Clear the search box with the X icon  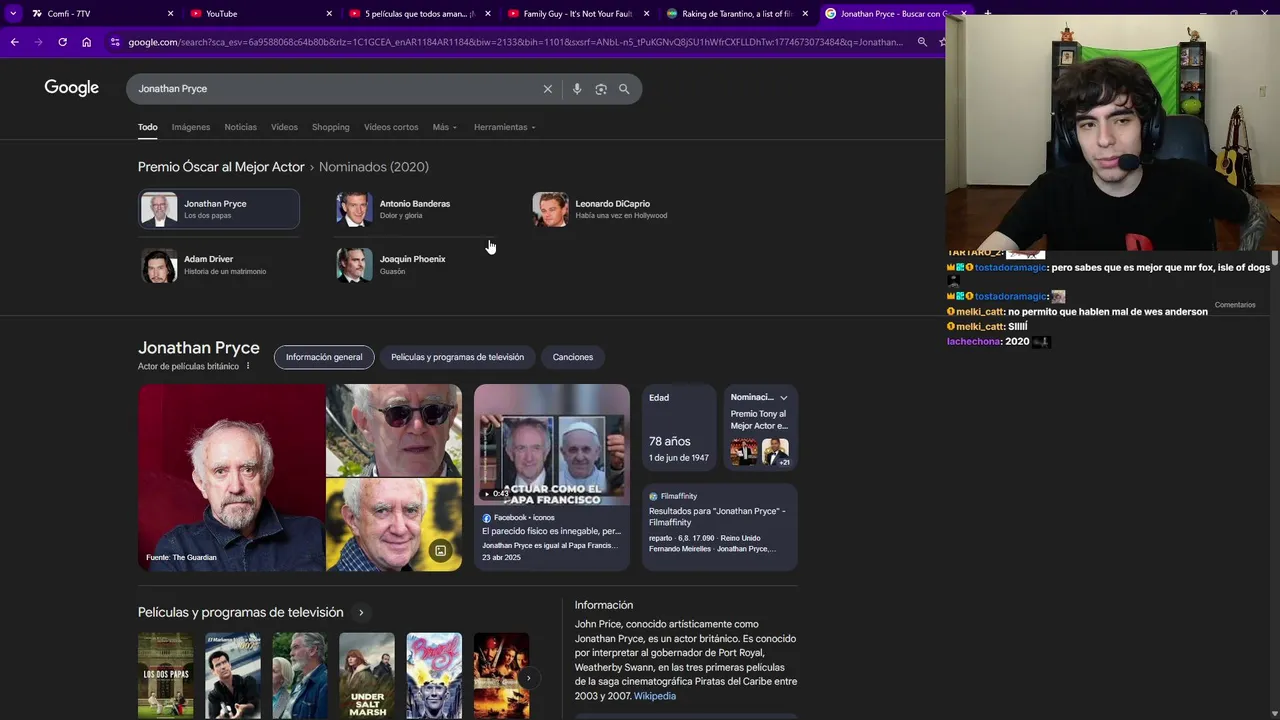coord(548,89)
